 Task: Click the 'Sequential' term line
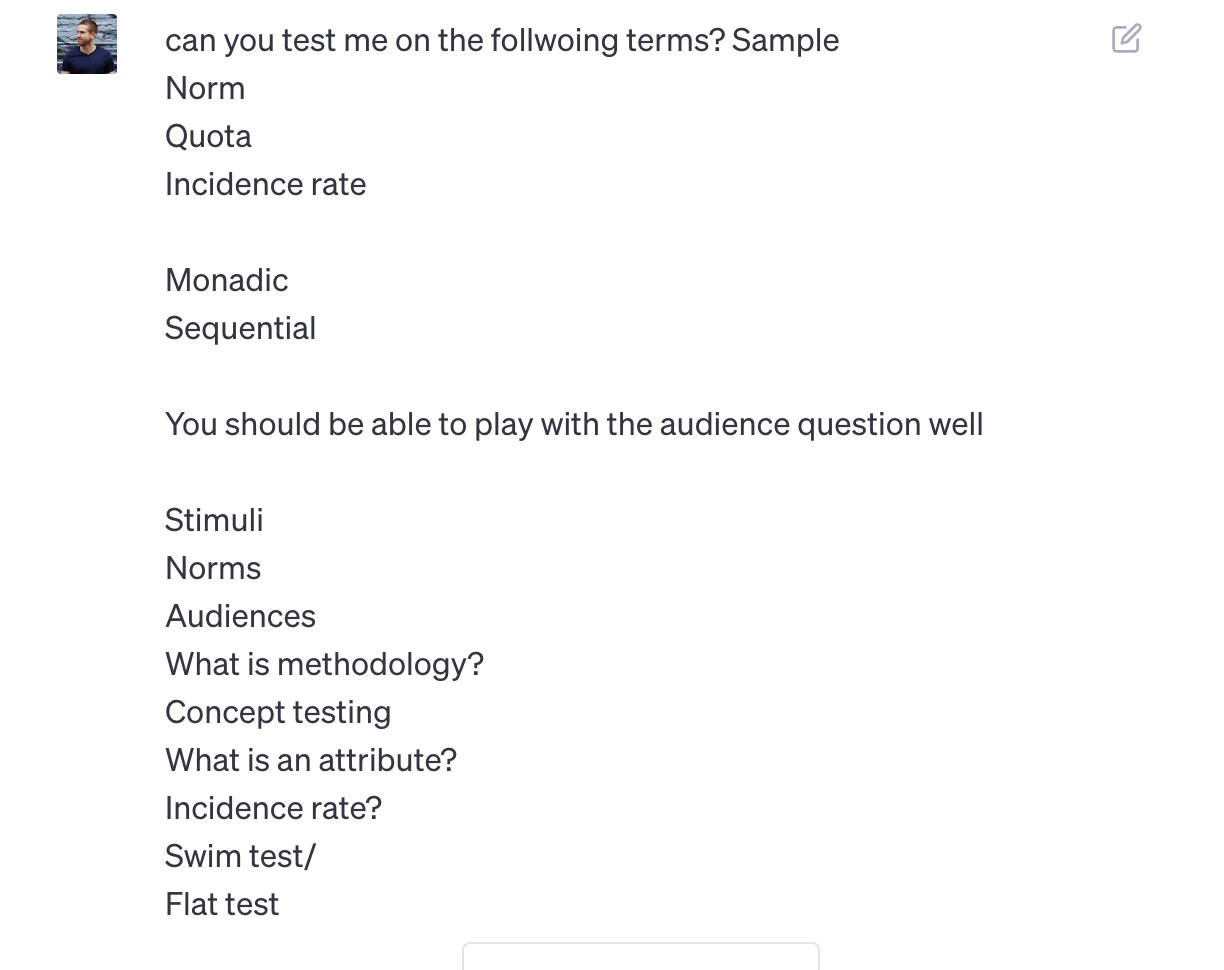pyautogui.click(x=240, y=328)
